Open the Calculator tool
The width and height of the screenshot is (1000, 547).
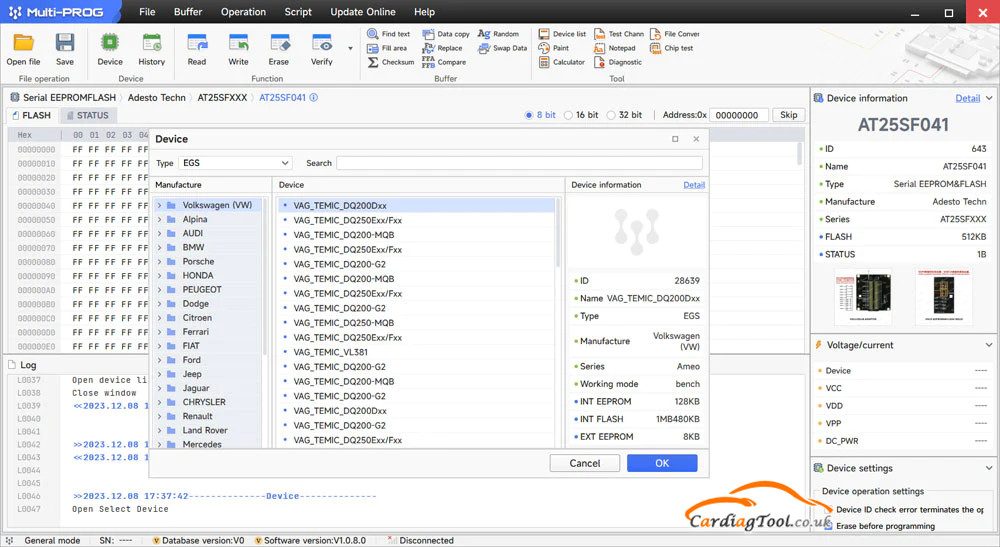coord(562,62)
